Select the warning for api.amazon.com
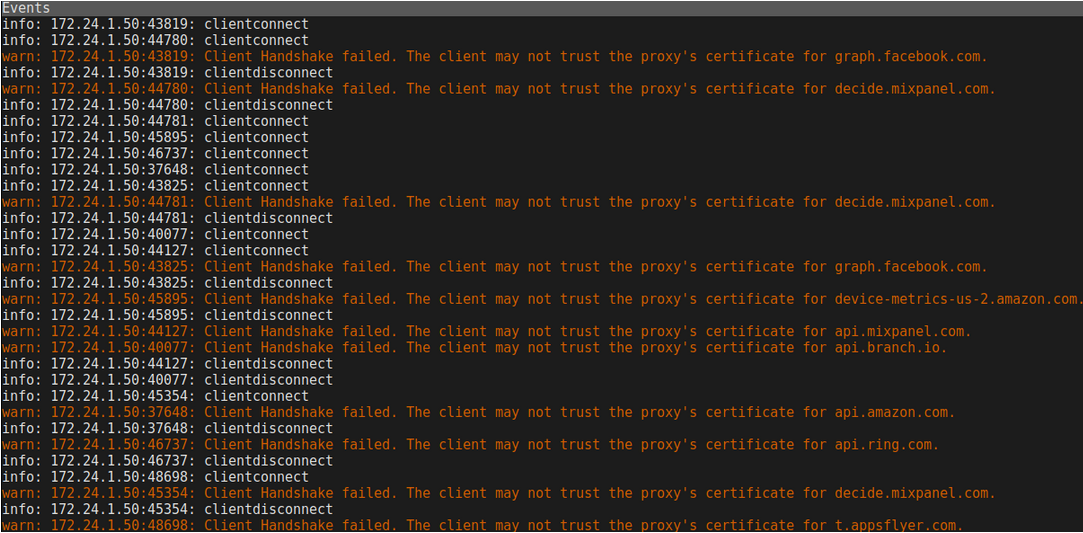This screenshot has width=1083, height=533. (x=479, y=412)
